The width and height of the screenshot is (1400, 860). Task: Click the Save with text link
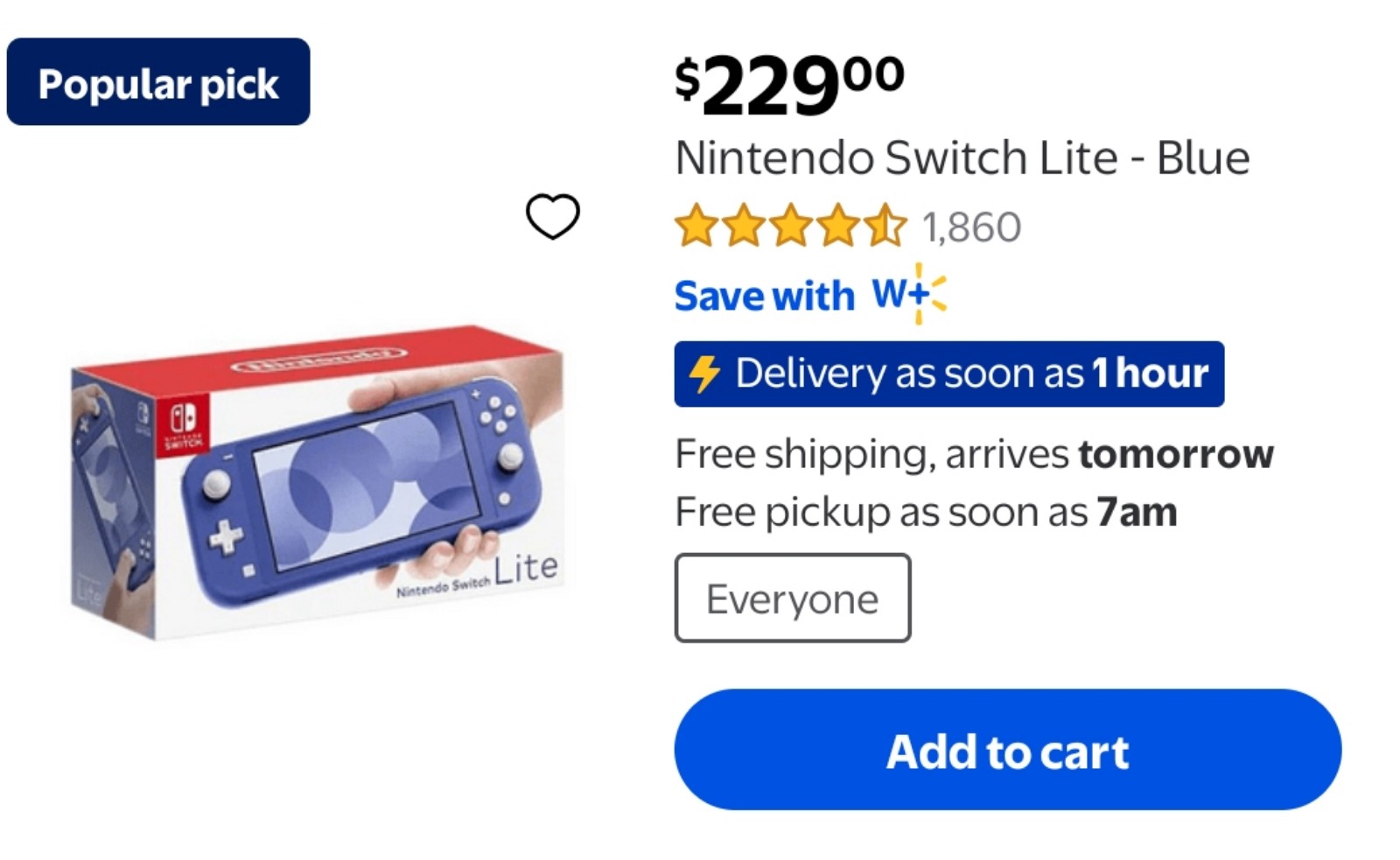764,296
